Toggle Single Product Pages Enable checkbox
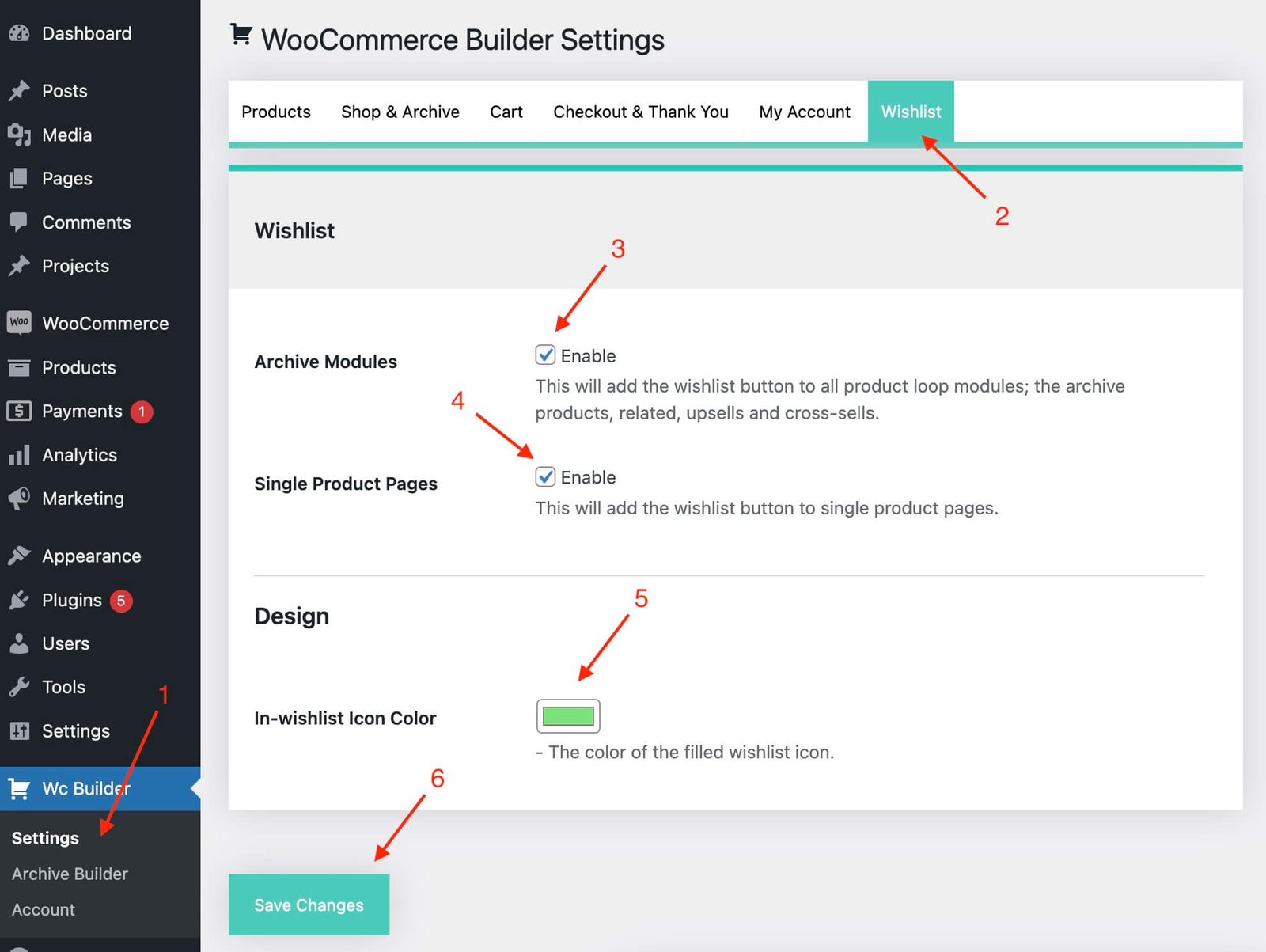The height and width of the screenshot is (952, 1266). 545,476
